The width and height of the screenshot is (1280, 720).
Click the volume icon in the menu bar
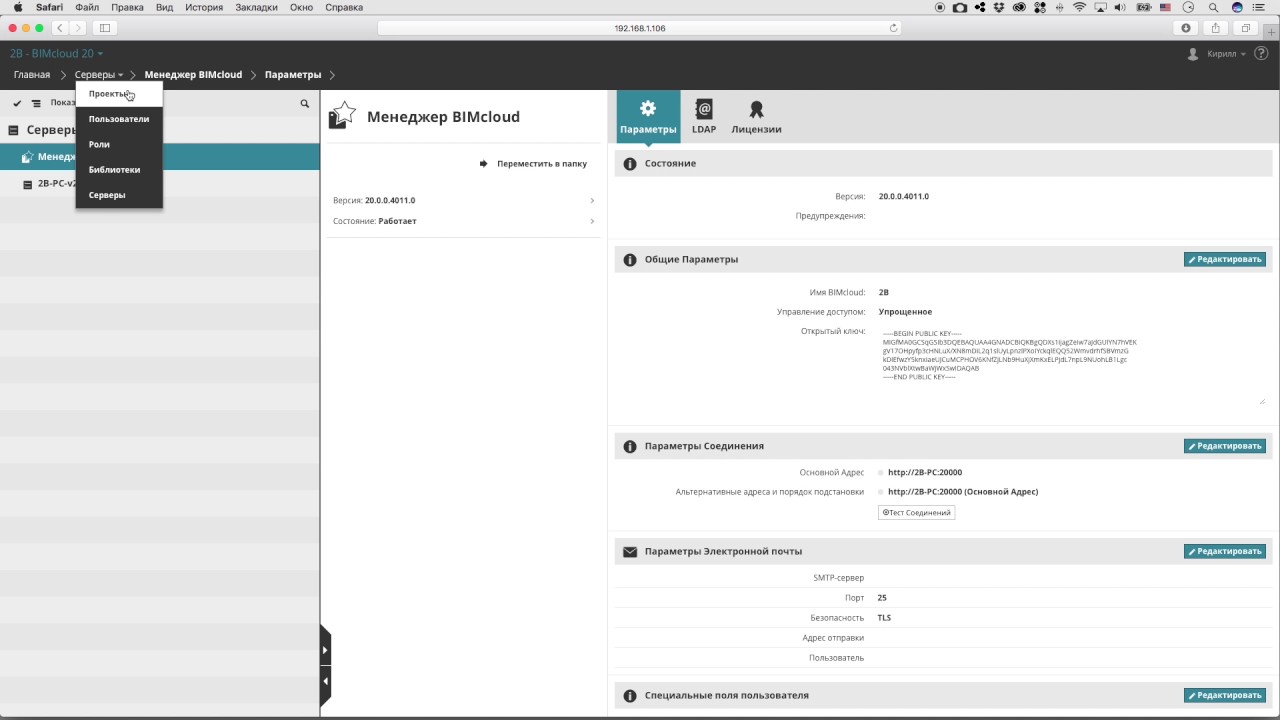coord(1119,7)
